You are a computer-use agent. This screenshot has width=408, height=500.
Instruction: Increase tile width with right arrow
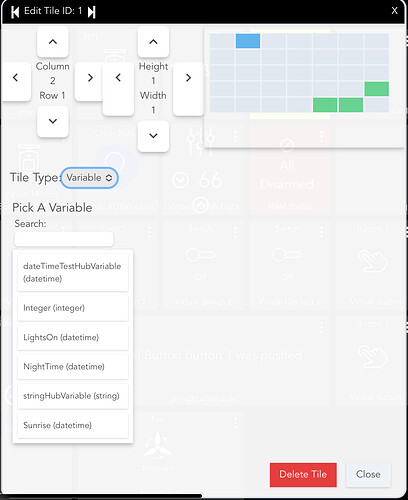click(188, 78)
